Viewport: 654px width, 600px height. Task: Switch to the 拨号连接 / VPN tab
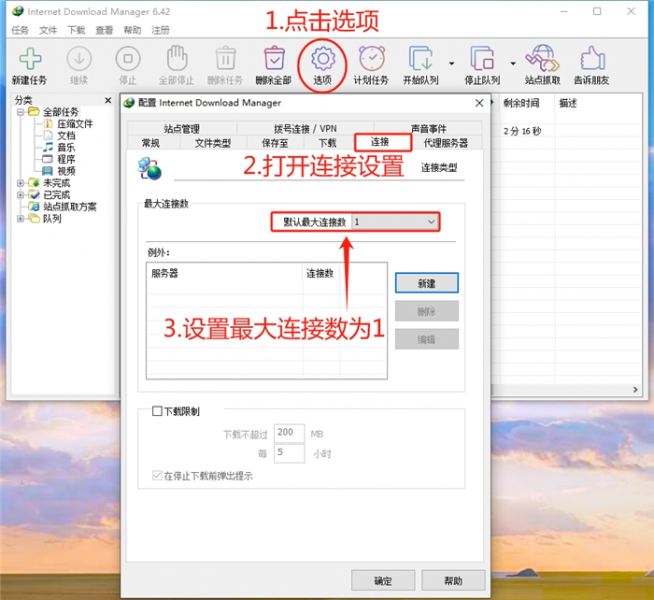coord(305,128)
